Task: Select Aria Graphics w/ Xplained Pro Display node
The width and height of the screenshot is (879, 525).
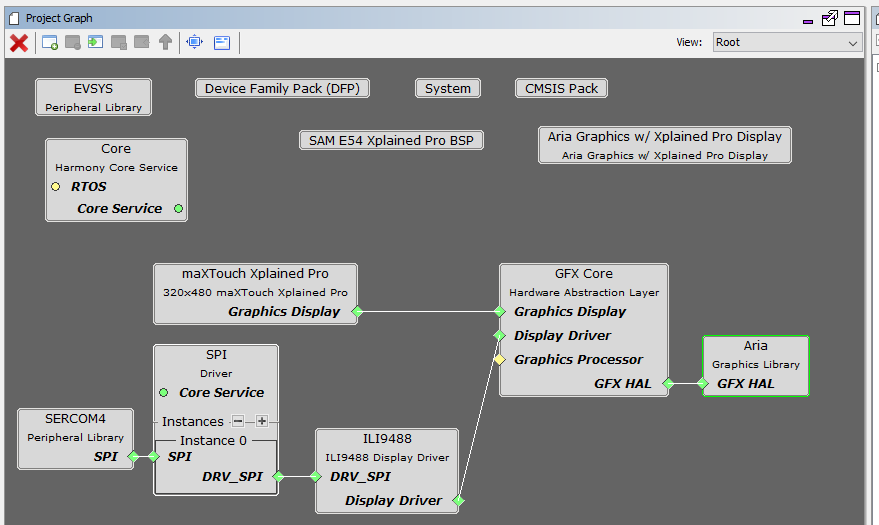Action: 665,145
